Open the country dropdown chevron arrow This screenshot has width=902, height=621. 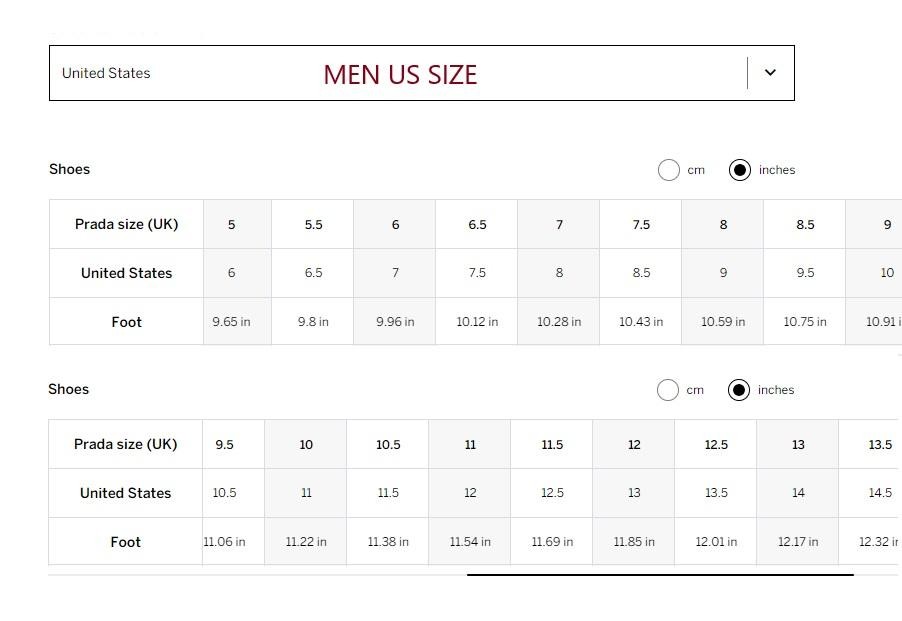coord(770,73)
